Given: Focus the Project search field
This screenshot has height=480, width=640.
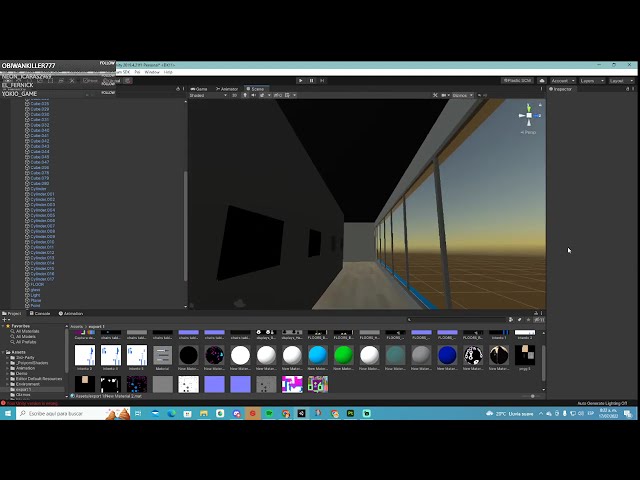Looking at the screenshot, I should tap(456, 320).
